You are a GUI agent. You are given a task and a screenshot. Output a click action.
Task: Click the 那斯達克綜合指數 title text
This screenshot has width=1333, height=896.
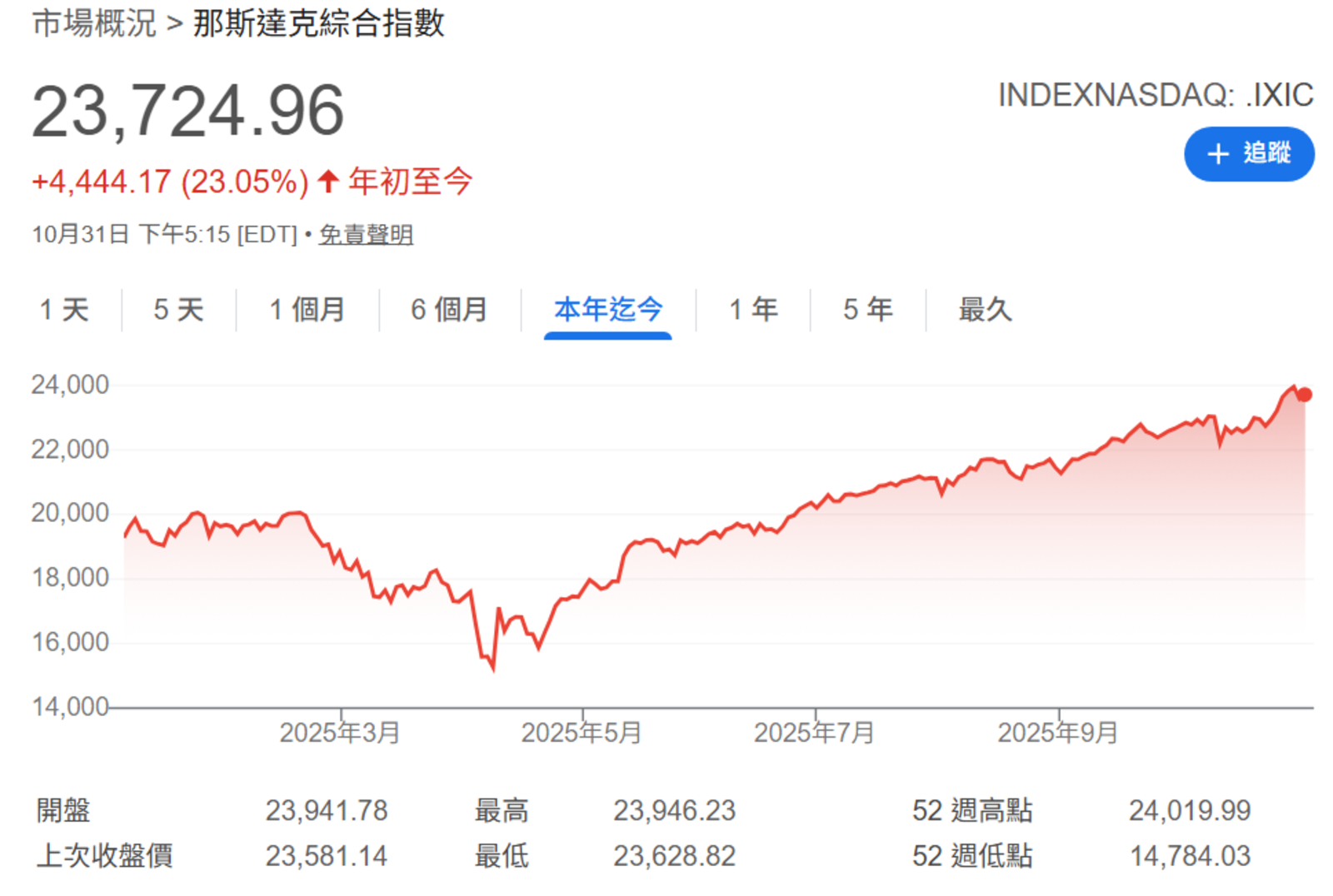(319, 23)
